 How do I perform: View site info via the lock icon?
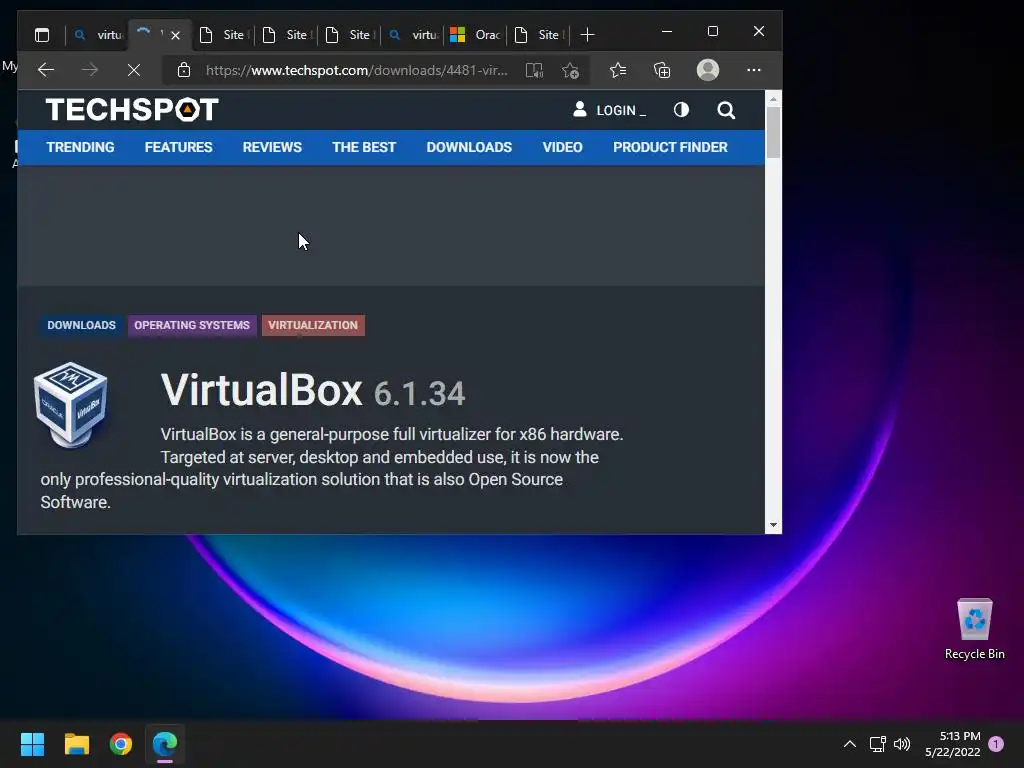(x=184, y=70)
